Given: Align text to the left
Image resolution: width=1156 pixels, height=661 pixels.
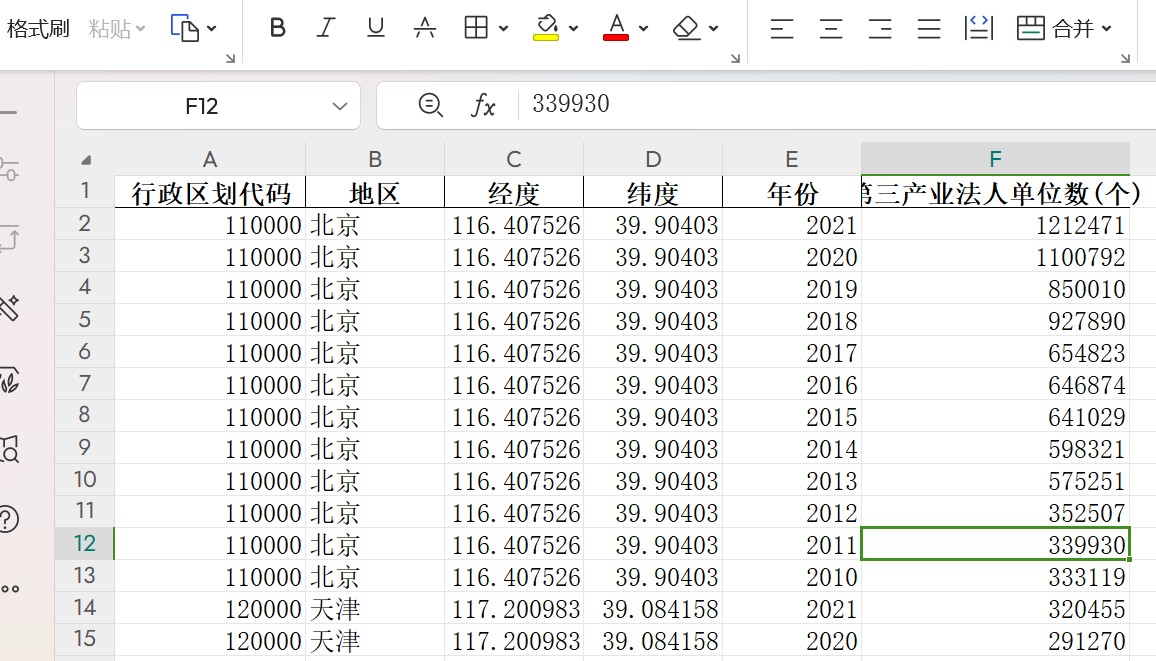Looking at the screenshot, I should coord(782,28).
